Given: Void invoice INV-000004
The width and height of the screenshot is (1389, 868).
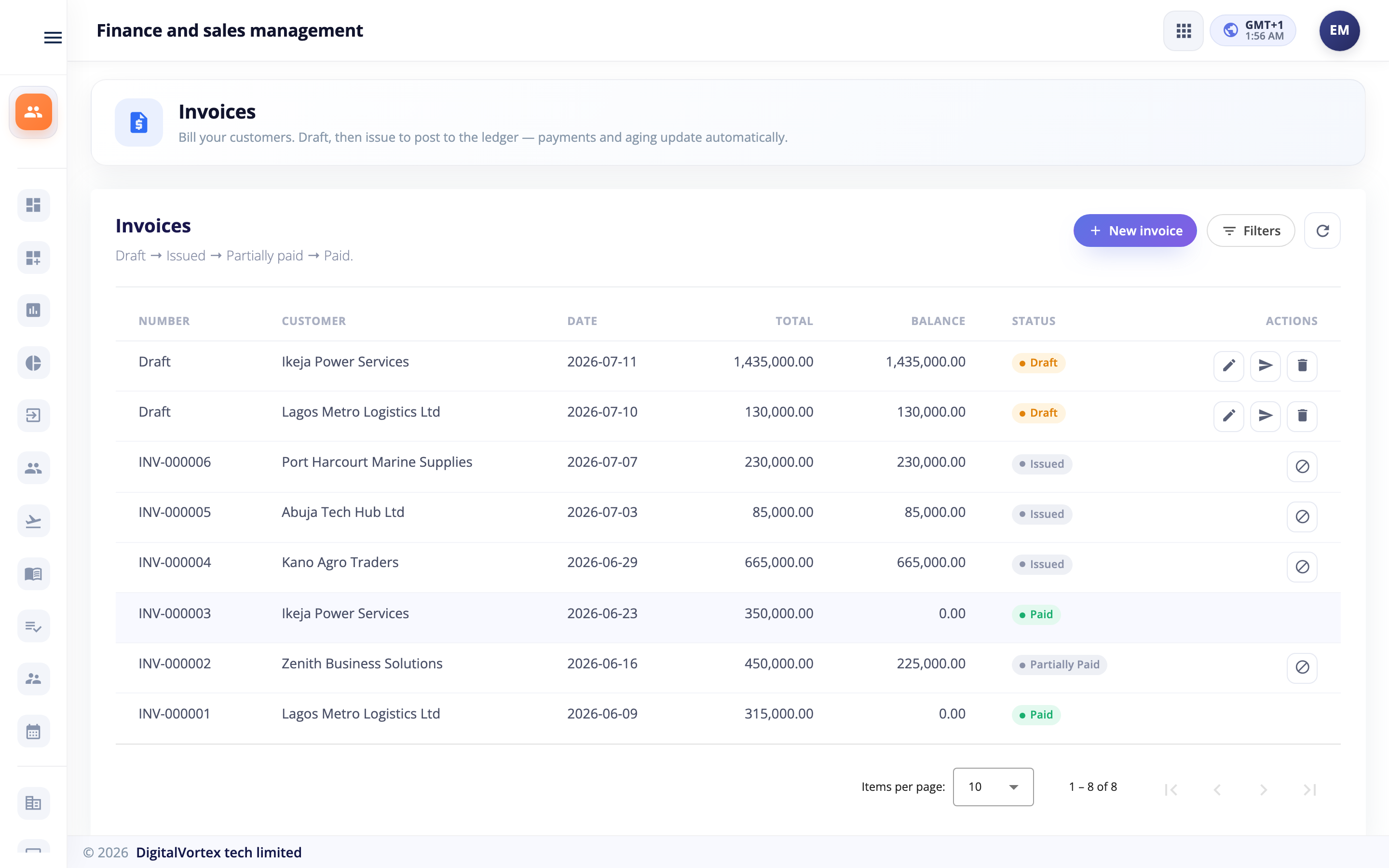Looking at the screenshot, I should (1302, 567).
